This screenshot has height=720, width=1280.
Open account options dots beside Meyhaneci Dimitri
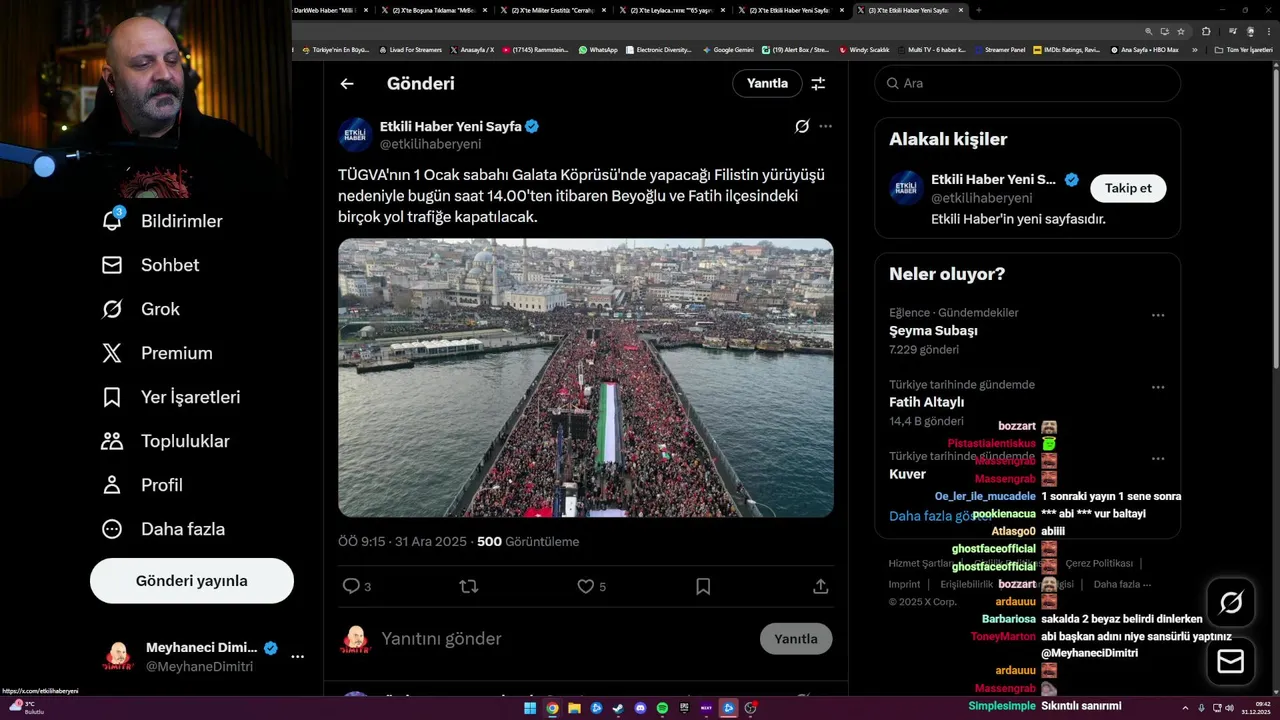297,657
